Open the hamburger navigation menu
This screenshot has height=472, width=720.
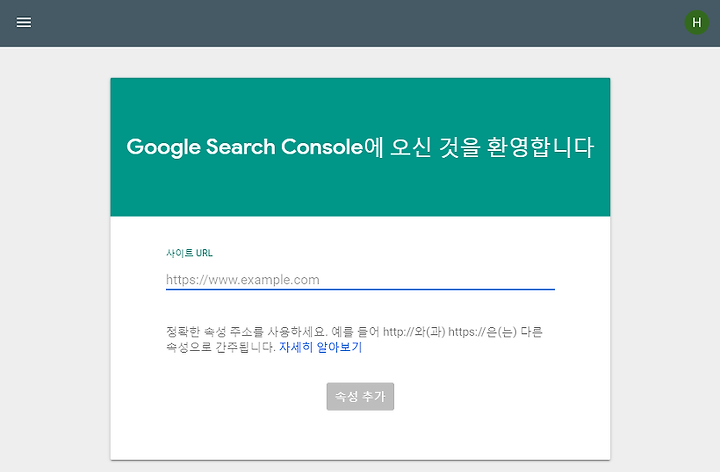click(24, 22)
